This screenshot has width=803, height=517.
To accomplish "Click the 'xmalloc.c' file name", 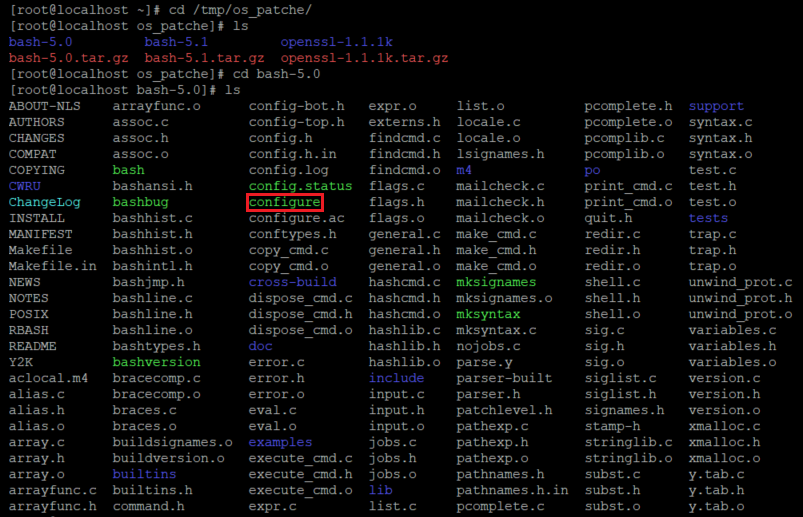I will pos(724,426).
